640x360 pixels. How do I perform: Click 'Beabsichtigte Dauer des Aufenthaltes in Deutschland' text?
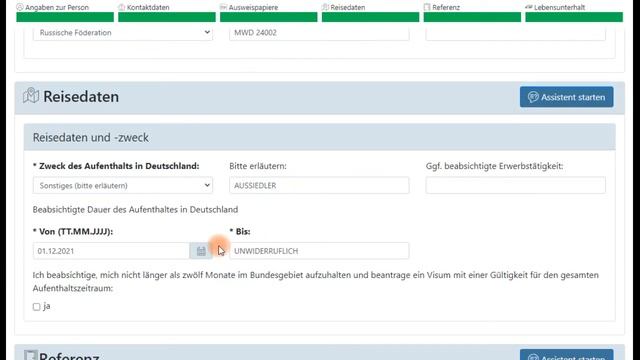pos(135,209)
